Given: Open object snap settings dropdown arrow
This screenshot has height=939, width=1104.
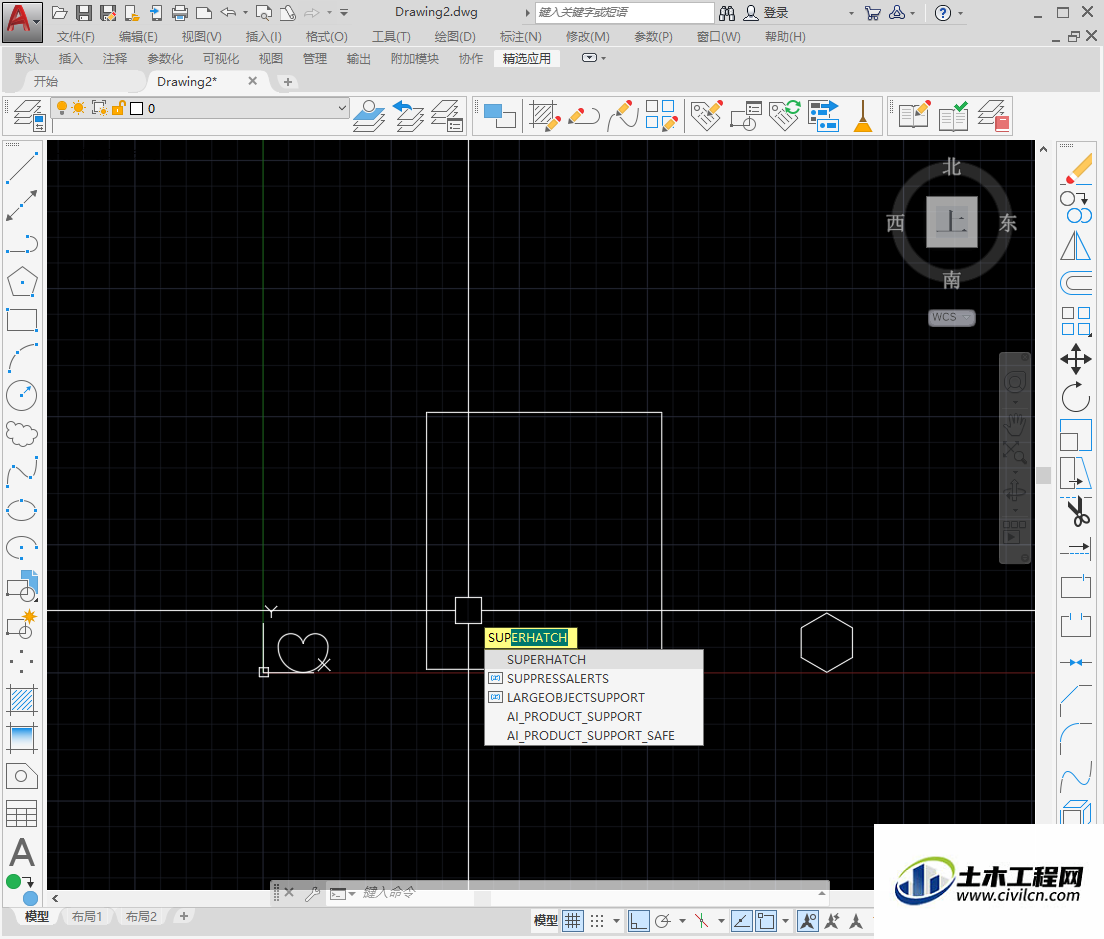Looking at the screenshot, I should pos(786,921).
